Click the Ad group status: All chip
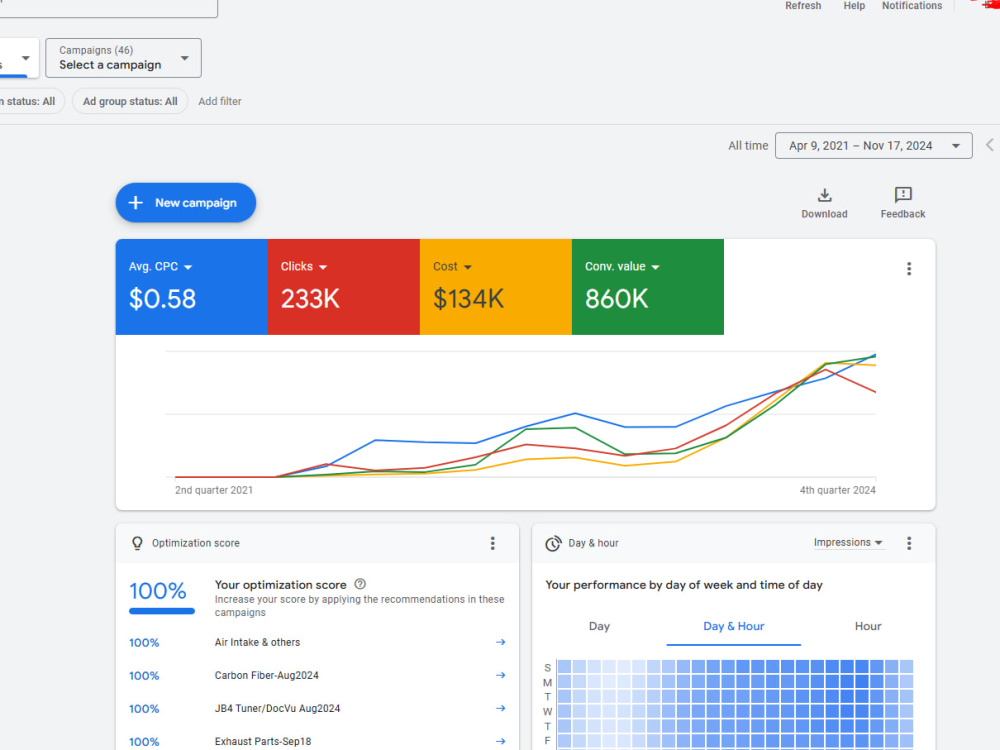Viewport: 1000px width, 750px height. (x=130, y=101)
